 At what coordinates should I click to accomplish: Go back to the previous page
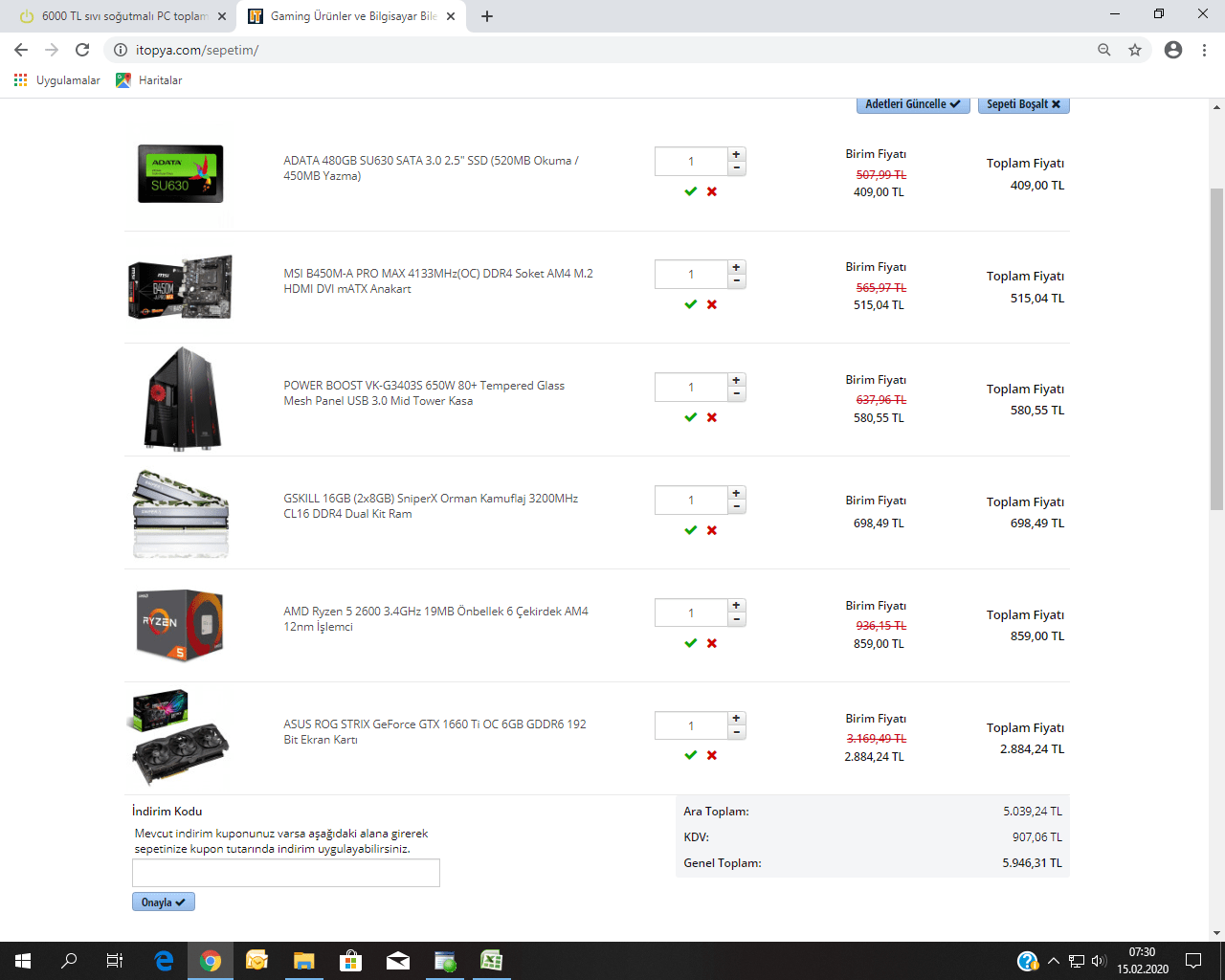(x=21, y=50)
